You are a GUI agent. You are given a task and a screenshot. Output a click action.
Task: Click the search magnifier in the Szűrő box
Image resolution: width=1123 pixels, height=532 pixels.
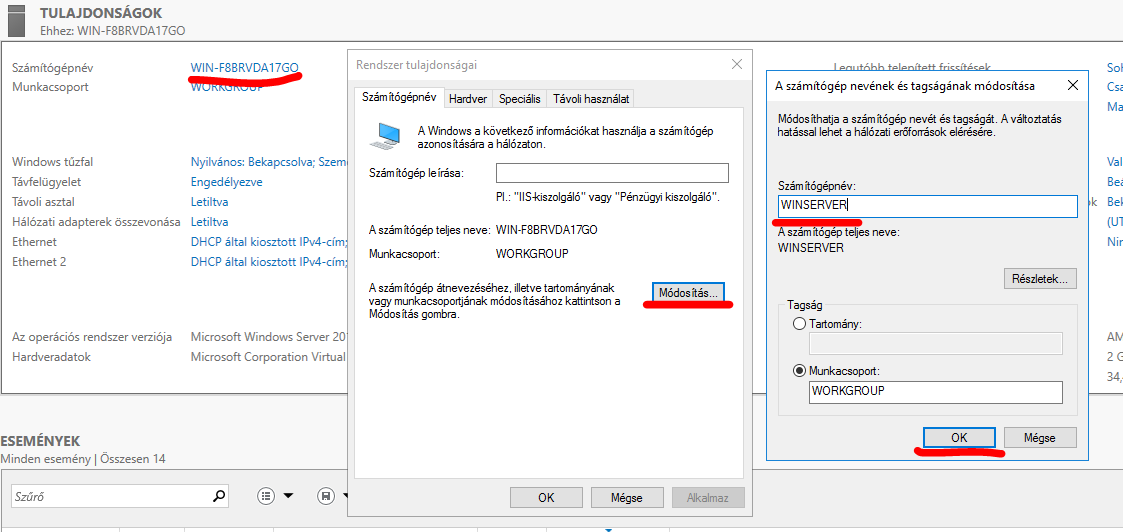tap(219, 496)
